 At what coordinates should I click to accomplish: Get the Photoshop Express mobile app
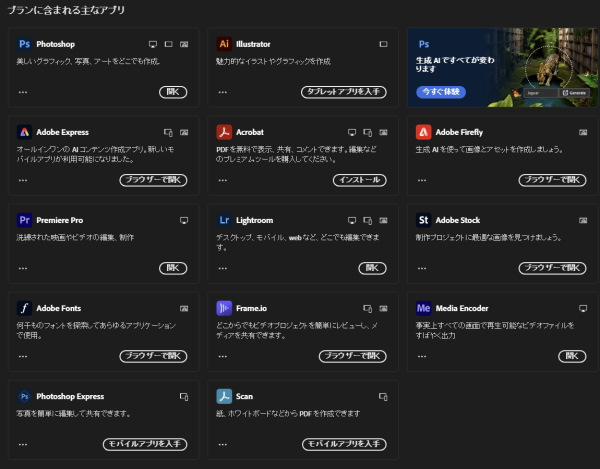point(145,444)
